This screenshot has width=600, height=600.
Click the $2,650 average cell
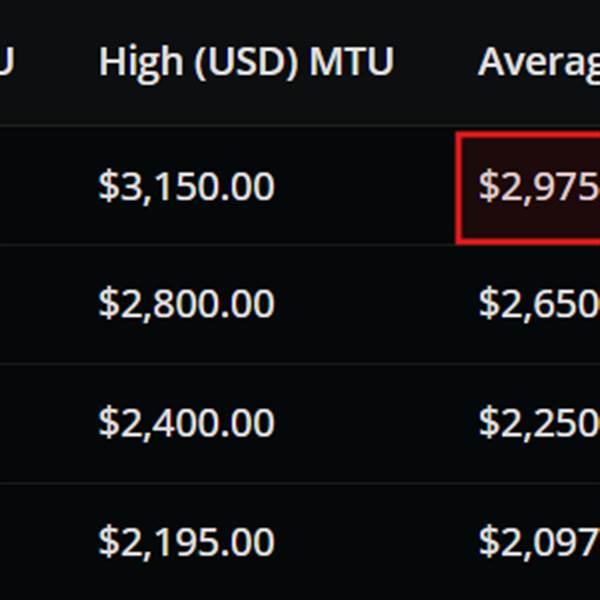[x=538, y=304]
